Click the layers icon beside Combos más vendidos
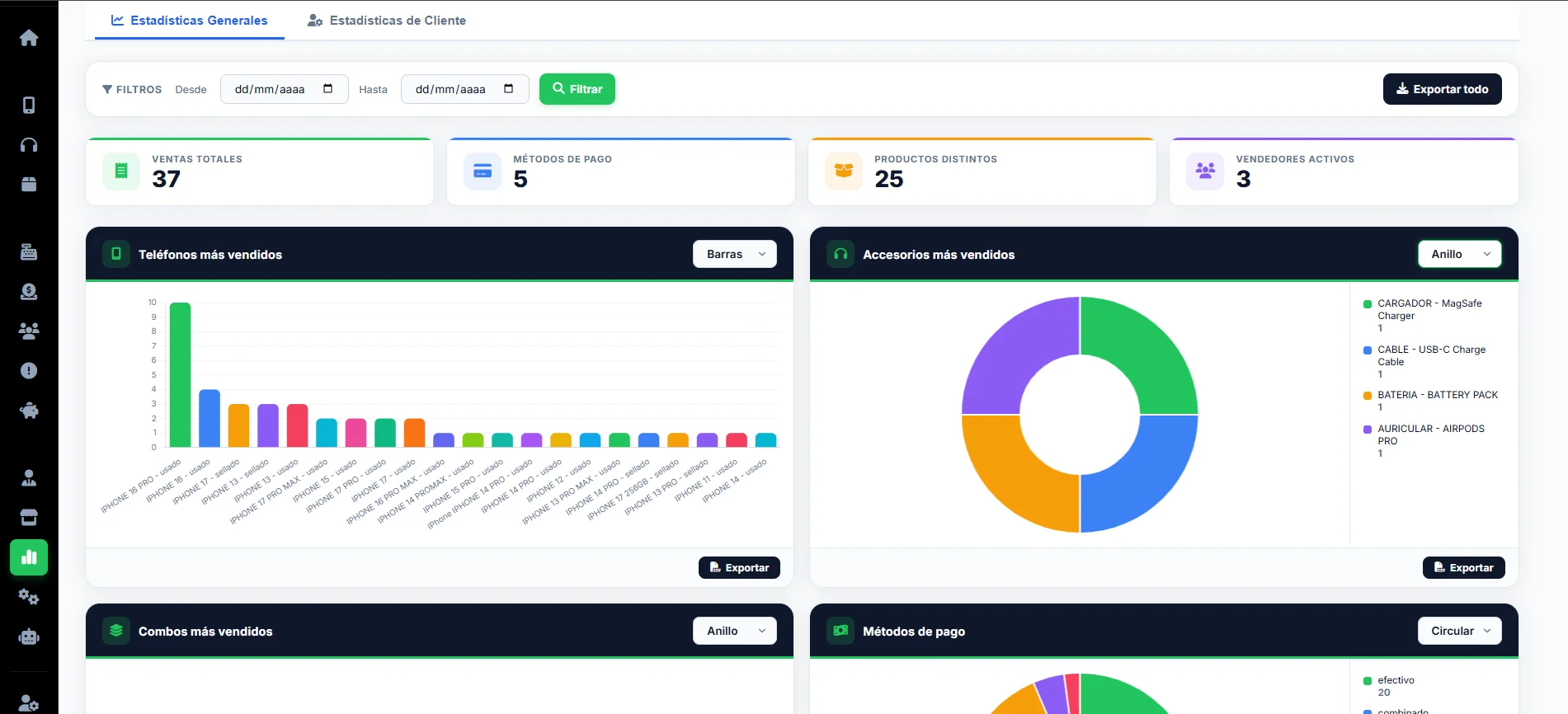 click(x=116, y=631)
